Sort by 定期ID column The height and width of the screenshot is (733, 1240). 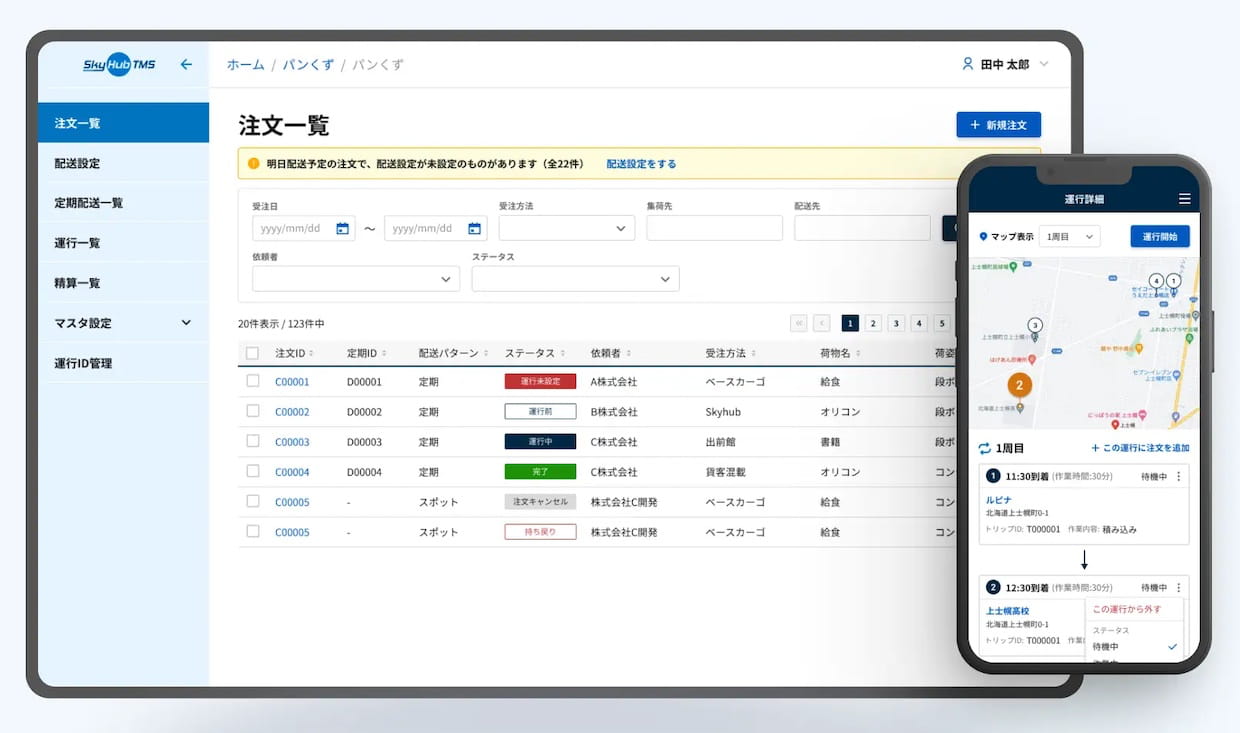tap(384, 353)
